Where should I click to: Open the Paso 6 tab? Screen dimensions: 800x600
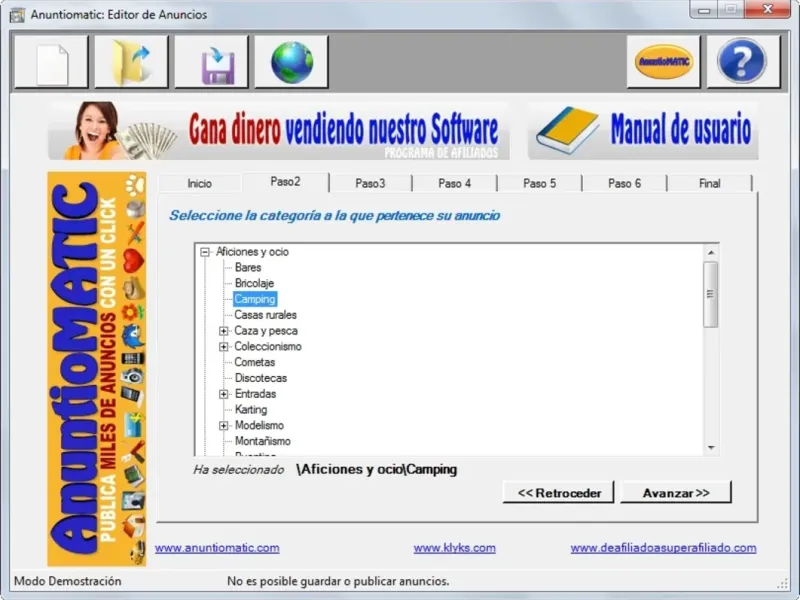click(x=624, y=184)
